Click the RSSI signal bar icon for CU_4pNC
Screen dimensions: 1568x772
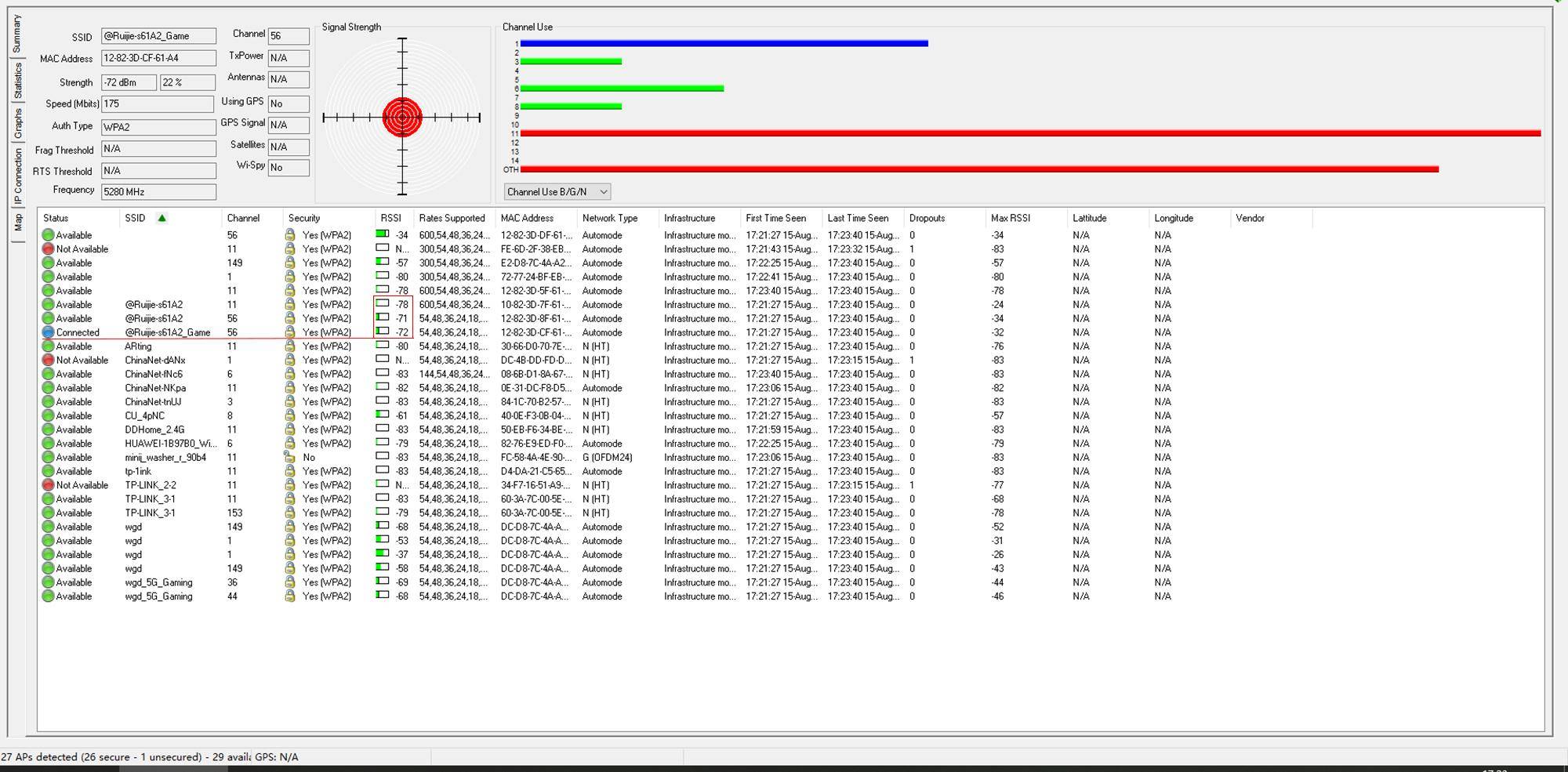(383, 415)
